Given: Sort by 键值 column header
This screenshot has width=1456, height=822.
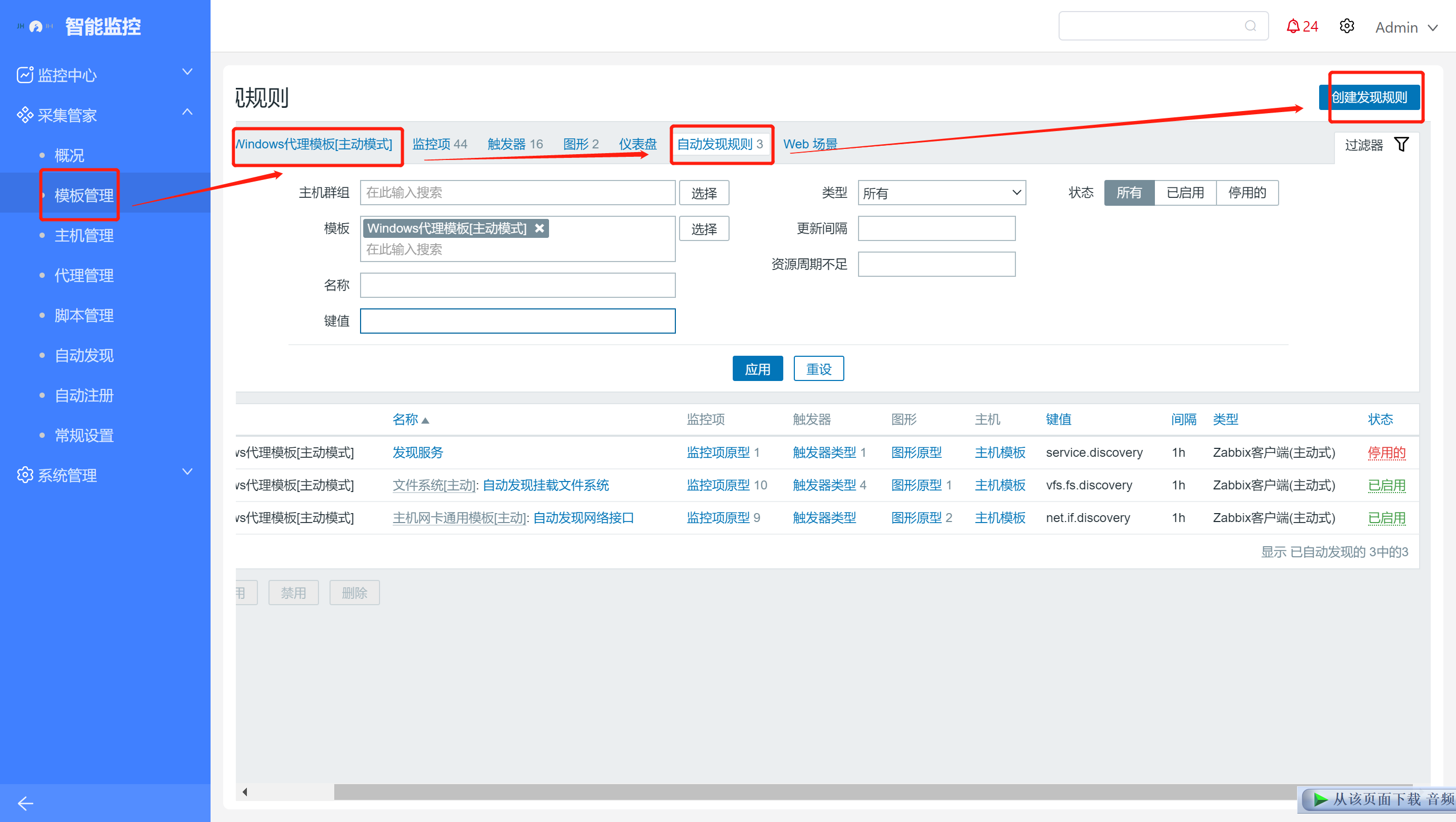Looking at the screenshot, I should pos(1058,419).
